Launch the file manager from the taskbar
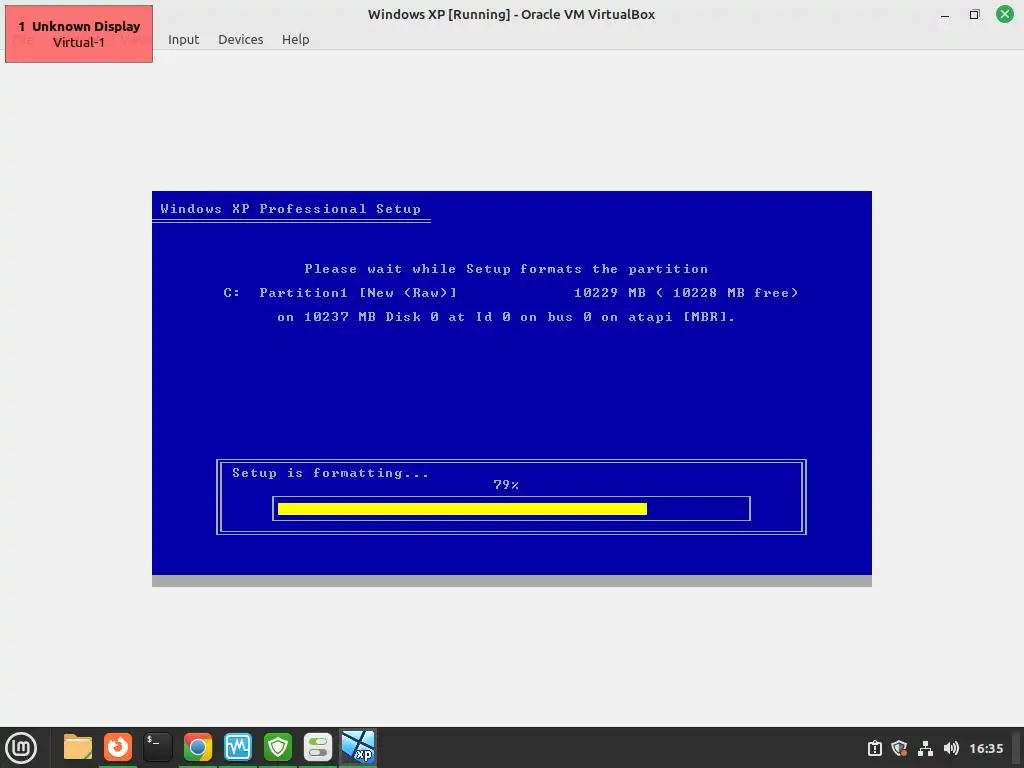1024x768 pixels. [x=78, y=748]
